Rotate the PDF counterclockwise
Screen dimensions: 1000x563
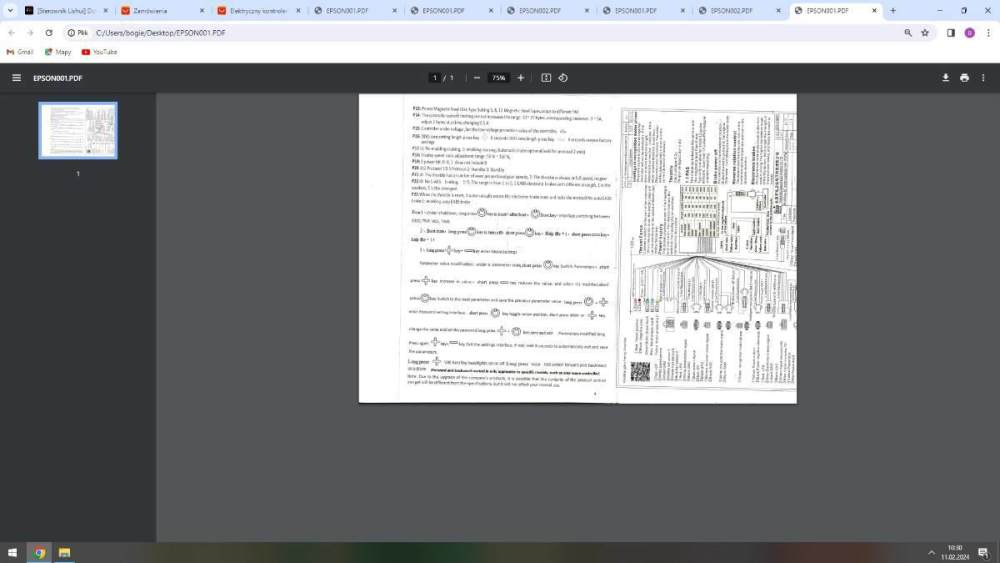coord(563,77)
